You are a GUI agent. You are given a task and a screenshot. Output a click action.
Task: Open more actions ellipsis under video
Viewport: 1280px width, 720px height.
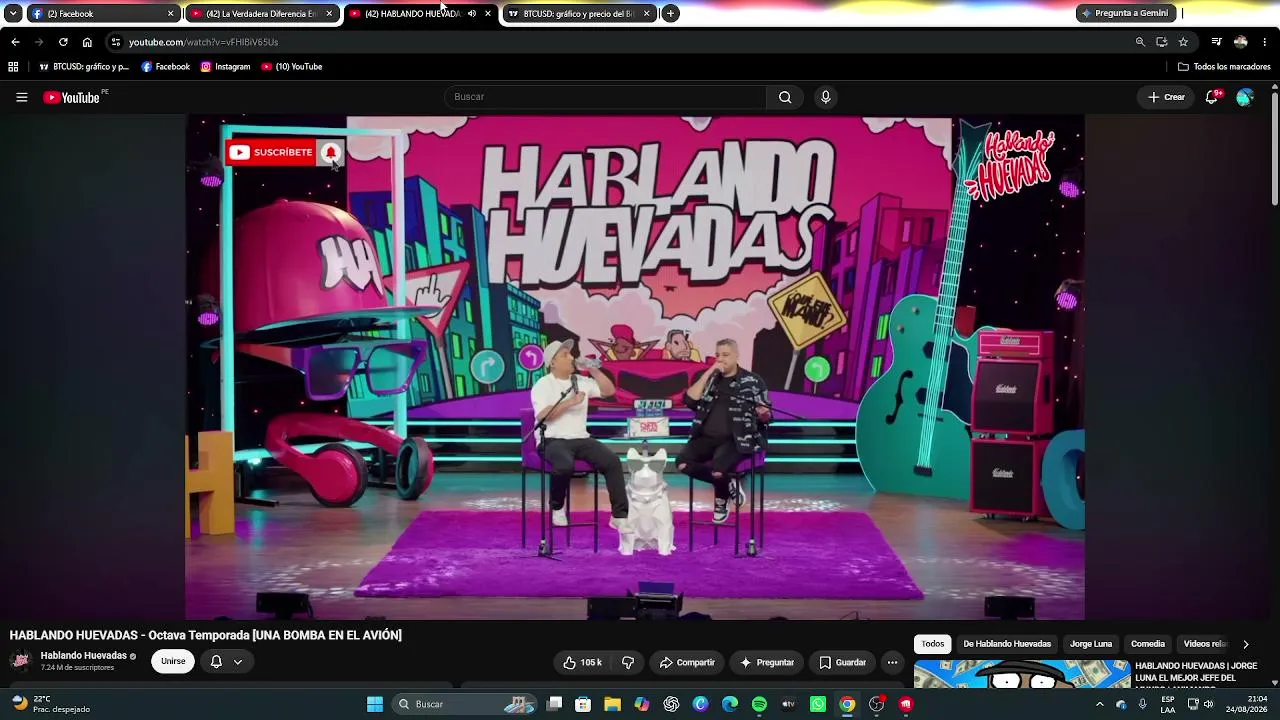[892, 662]
